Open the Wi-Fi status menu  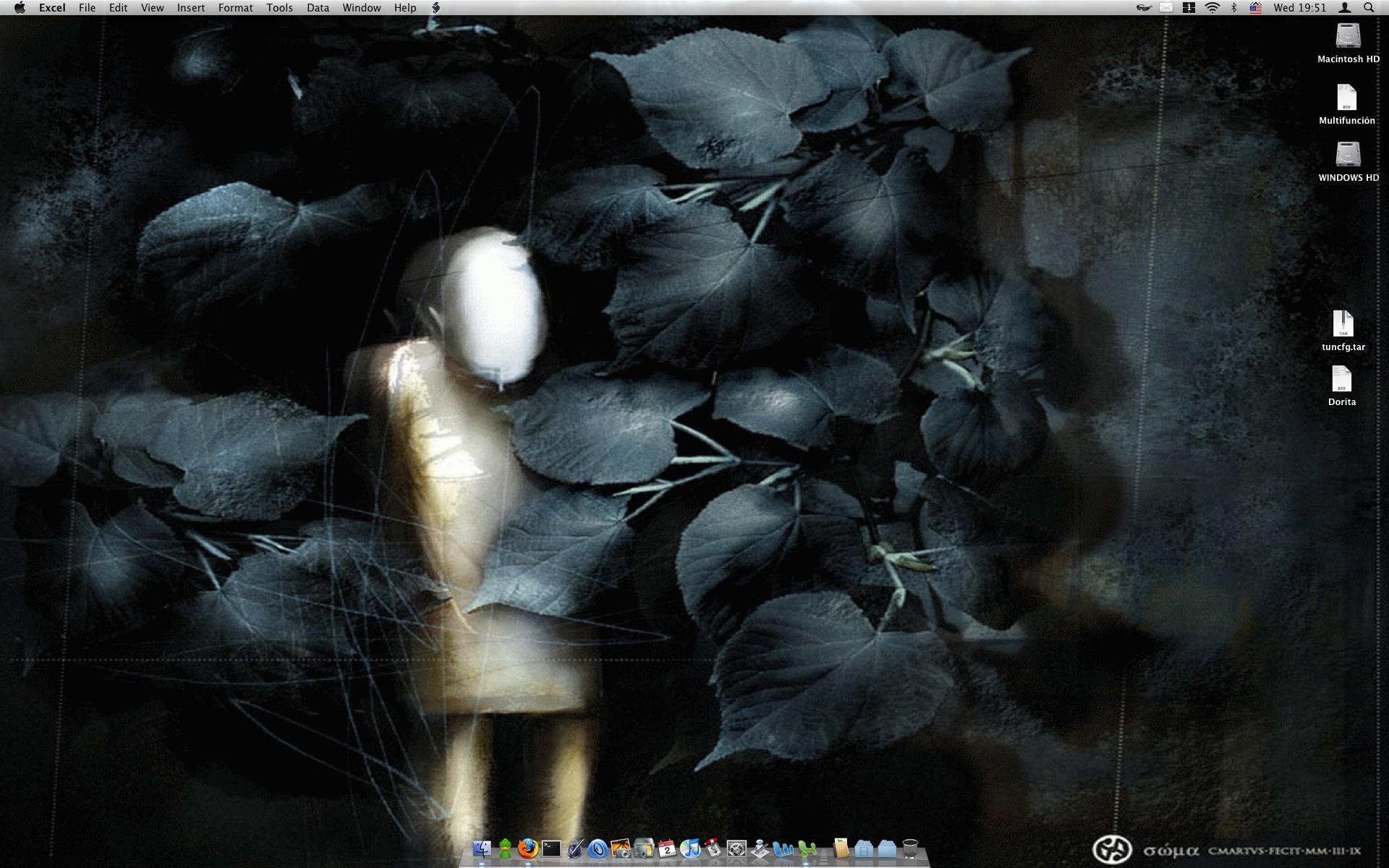1212,7
